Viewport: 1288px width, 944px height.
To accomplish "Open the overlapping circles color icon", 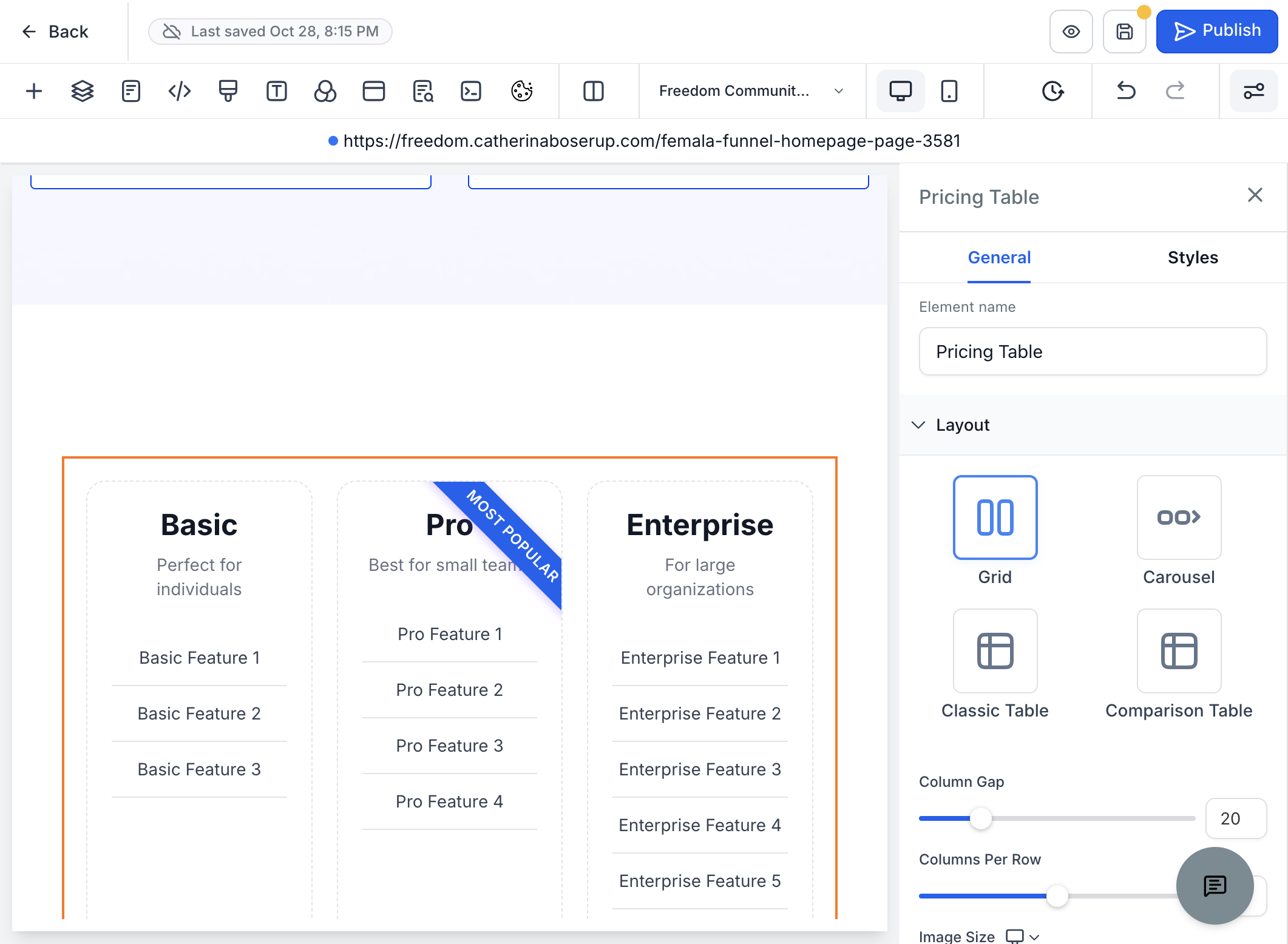I will 325,91.
